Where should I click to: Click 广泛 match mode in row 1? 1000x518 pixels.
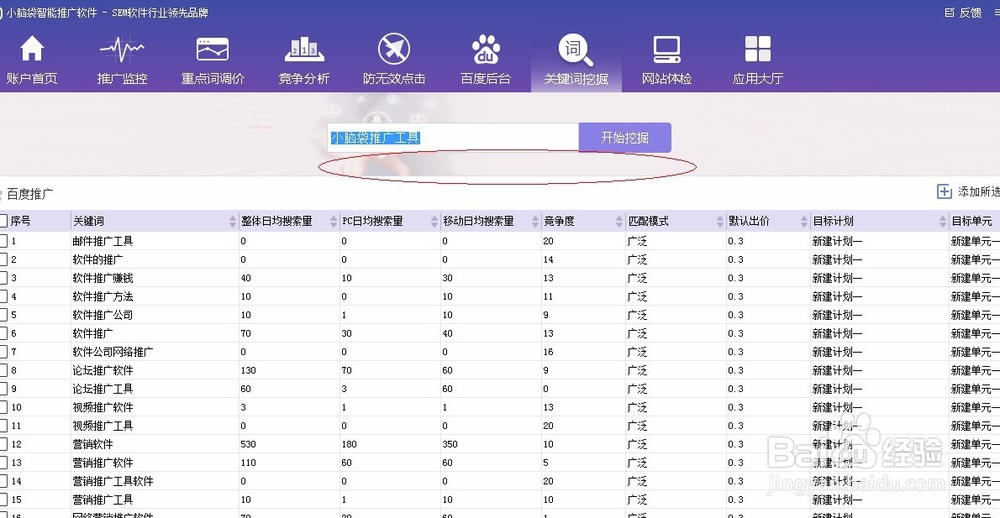pos(637,241)
